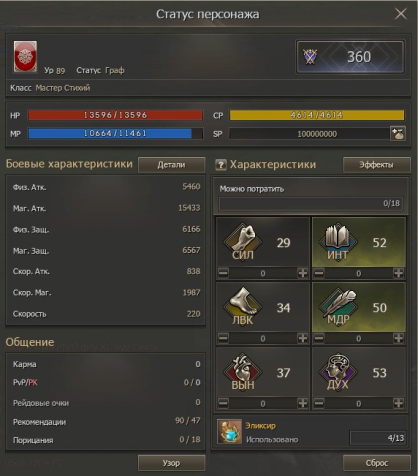The width and height of the screenshot is (418, 476).
Task: Click the ЛВК dexterity foot icon
Action: (x=243, y=307)
